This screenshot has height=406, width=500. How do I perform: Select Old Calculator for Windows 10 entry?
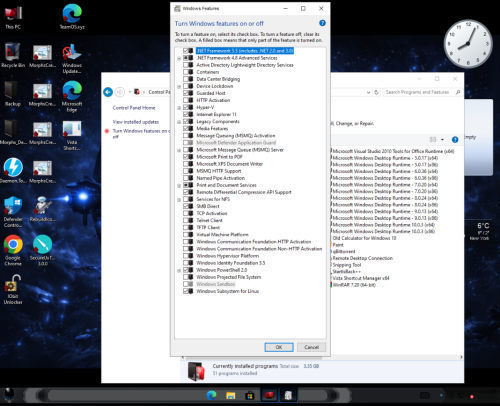coord(364,238)
